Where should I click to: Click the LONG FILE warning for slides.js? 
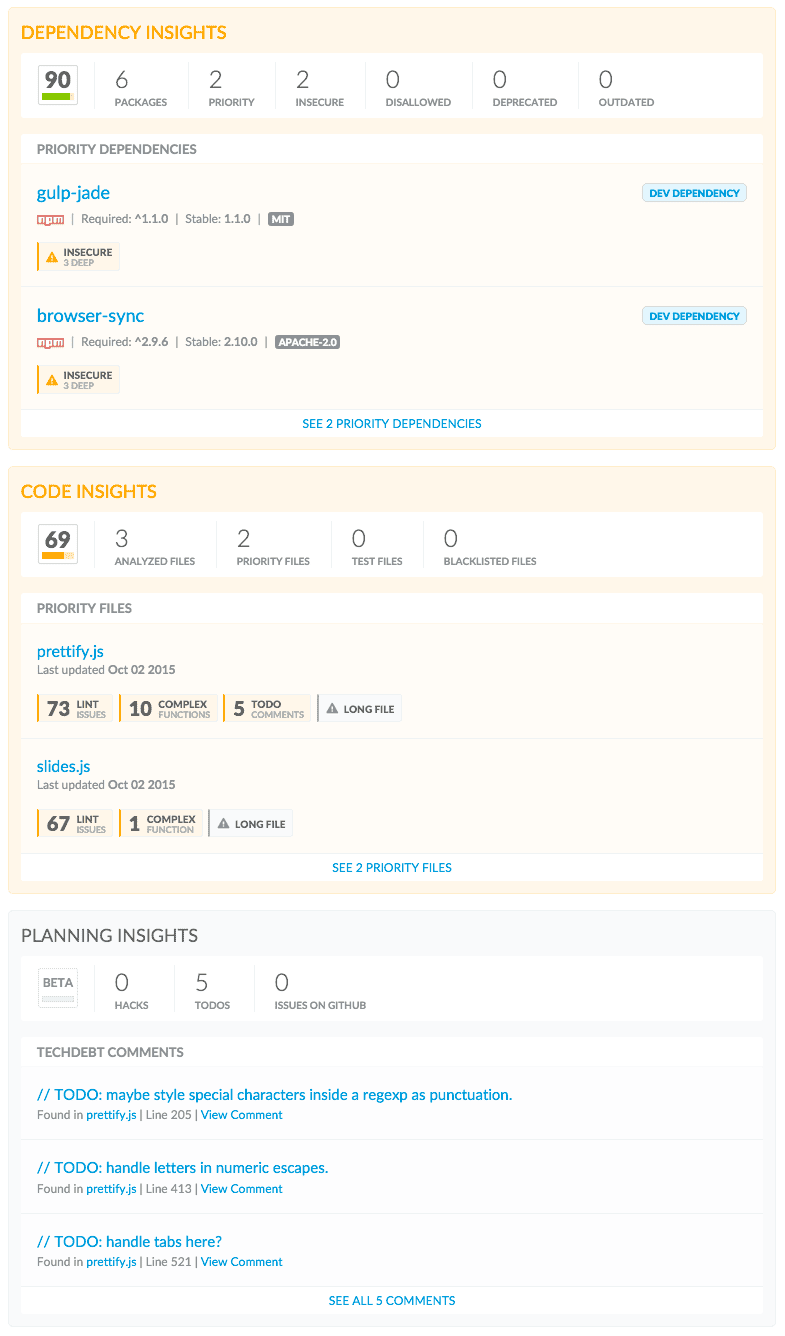[251, 824]
